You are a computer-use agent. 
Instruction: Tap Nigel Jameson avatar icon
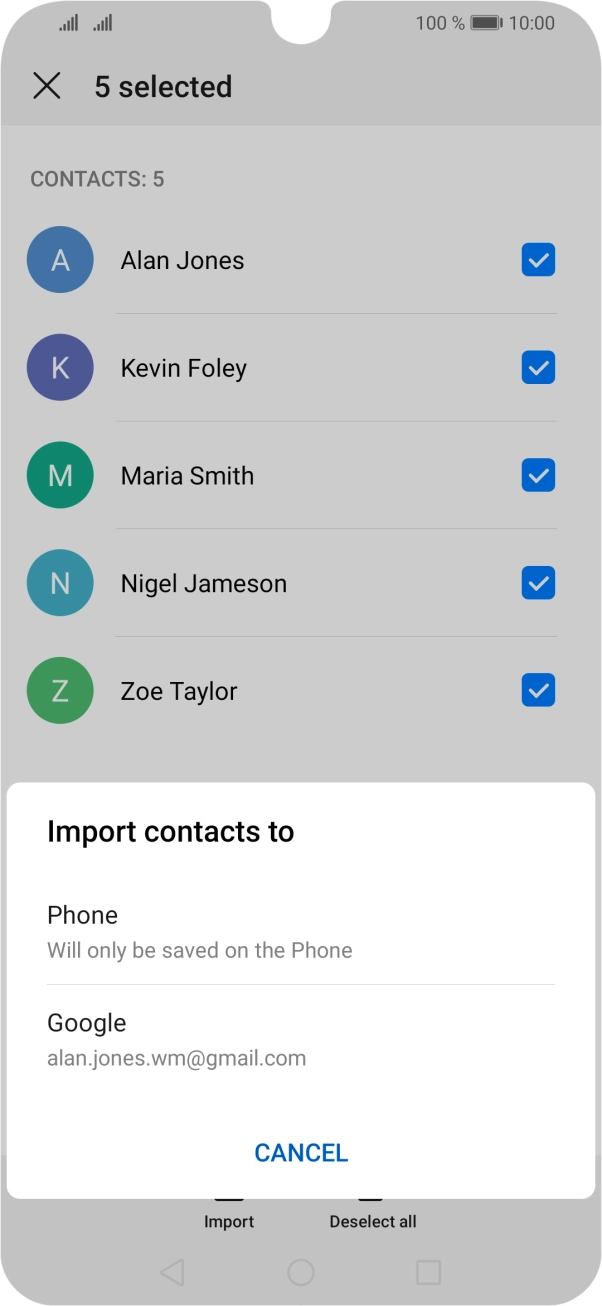pos(60,583)
